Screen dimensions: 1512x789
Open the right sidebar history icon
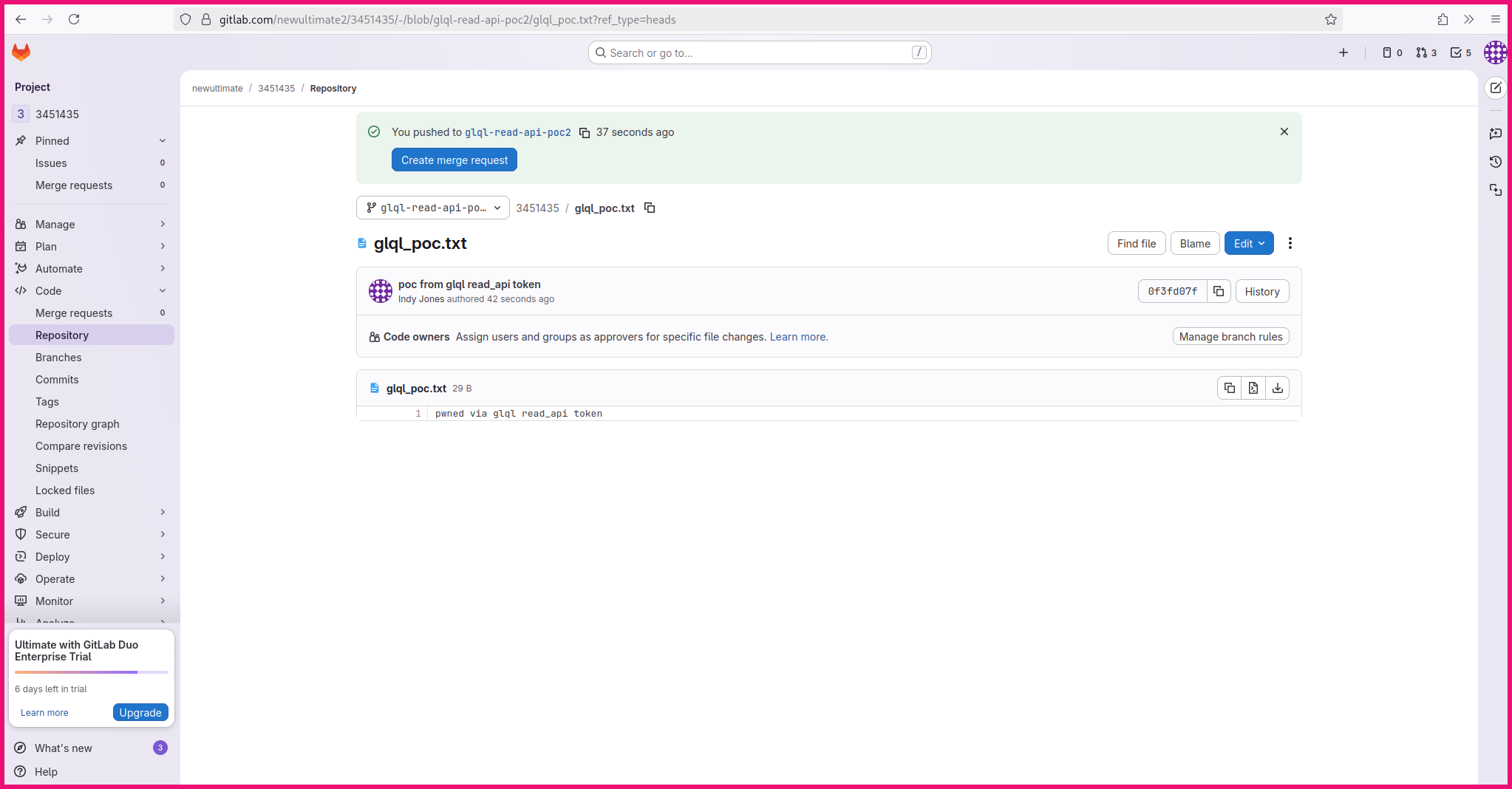click(1496, 162)
